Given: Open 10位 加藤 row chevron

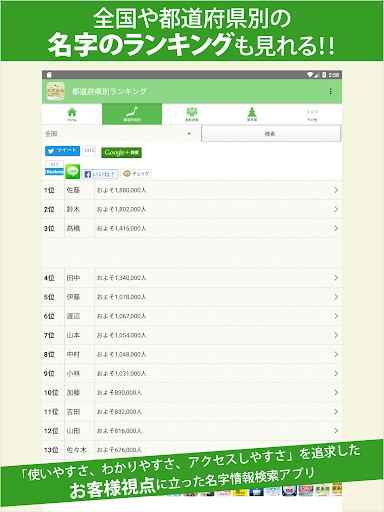Looking at the screenshot, I should coord(336,393).
